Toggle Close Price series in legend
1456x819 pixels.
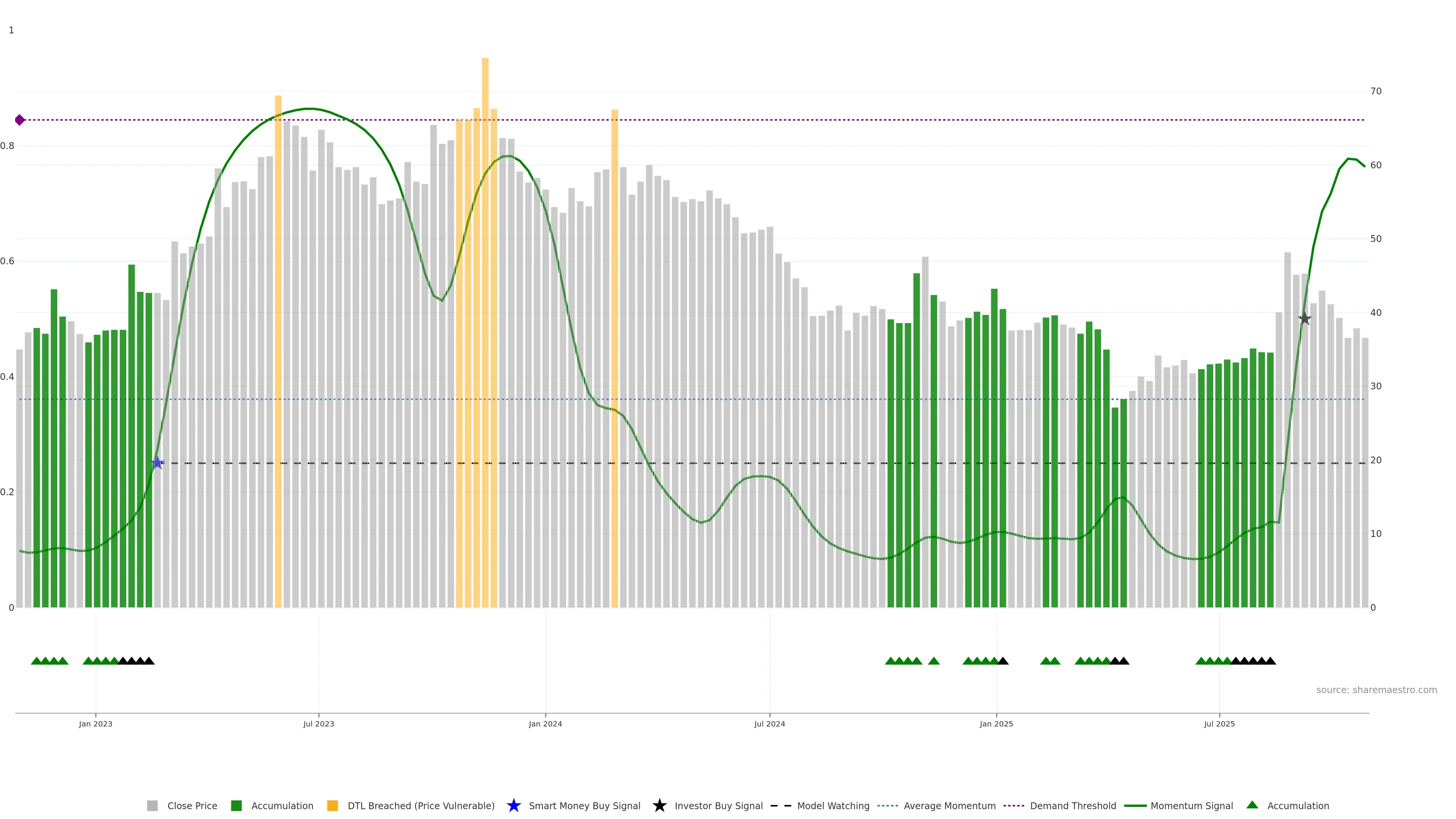[x=191, y=806]
